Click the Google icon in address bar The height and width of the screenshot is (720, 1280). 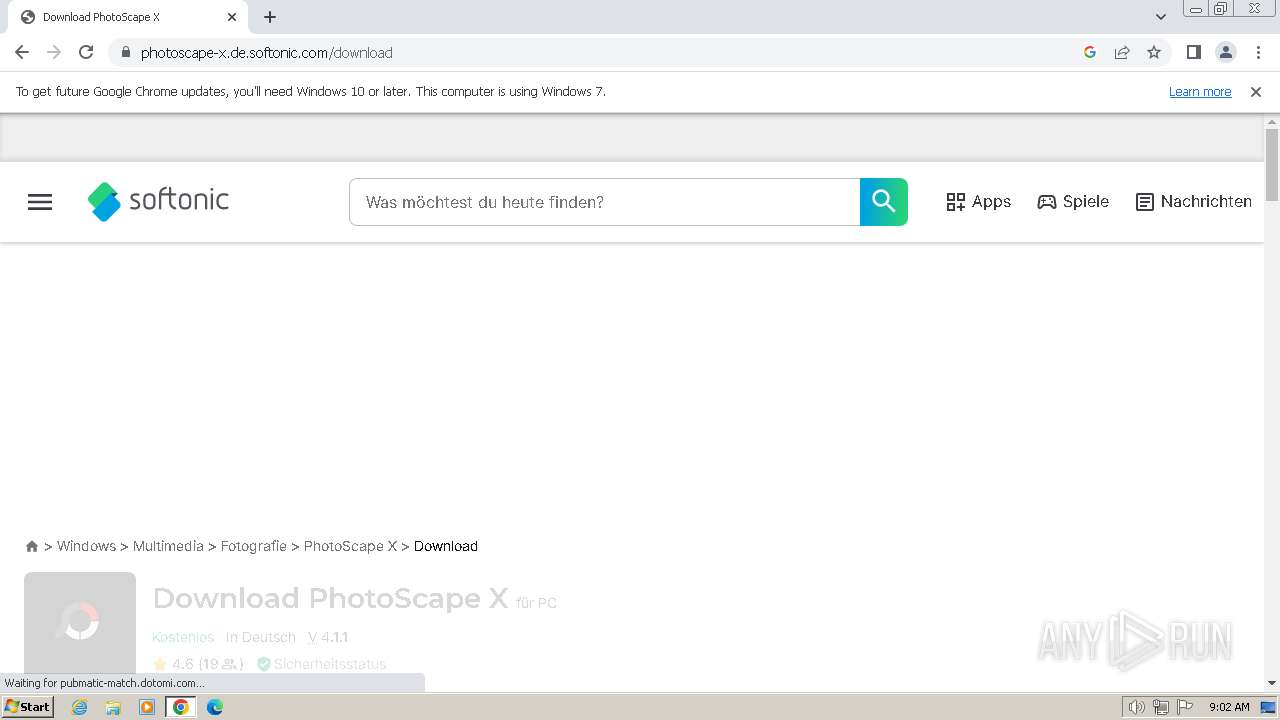(x=1090, y=53)
